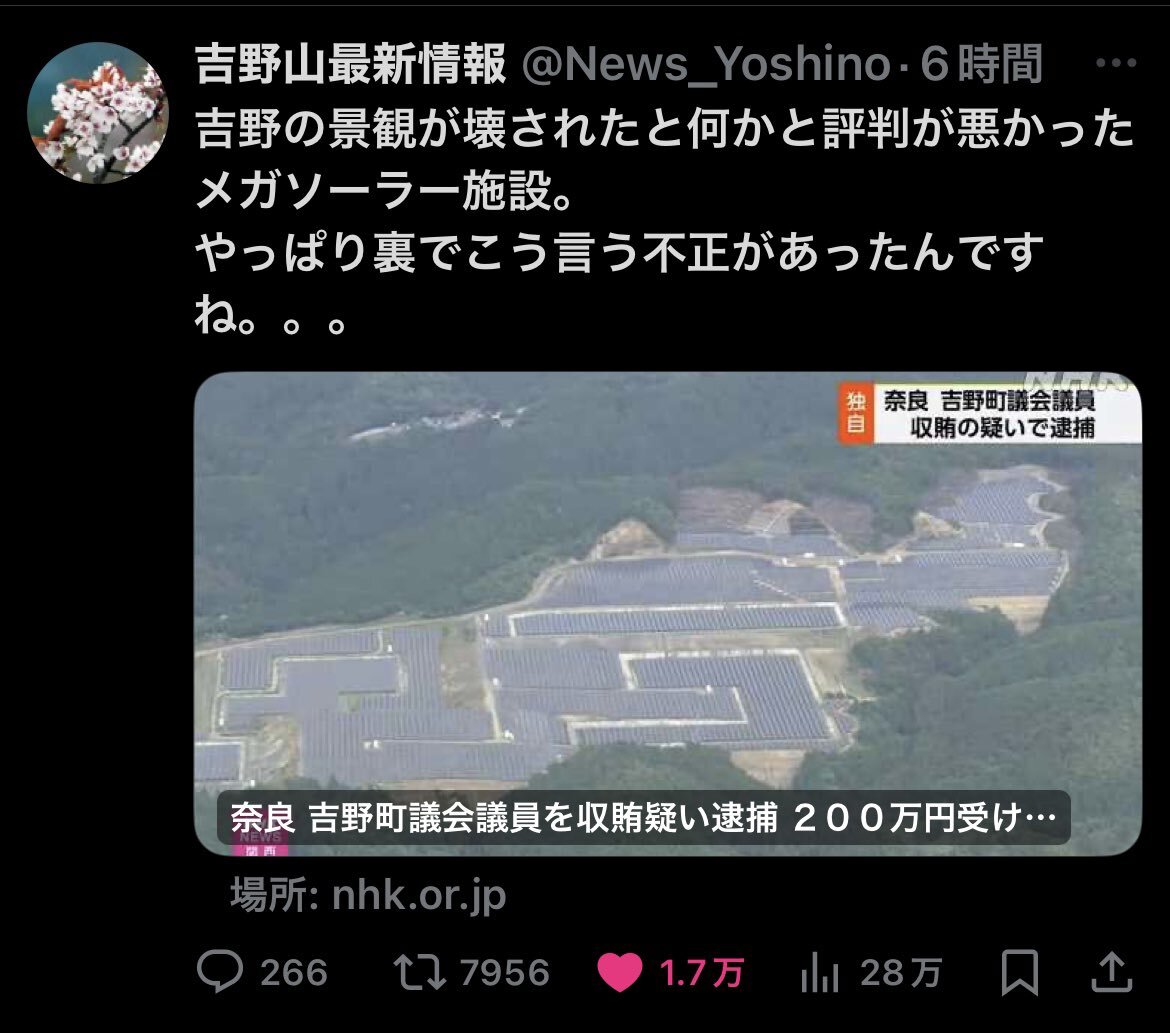Bookmark this post
Screen dimensions: 1170x1033
(1019, 973)
